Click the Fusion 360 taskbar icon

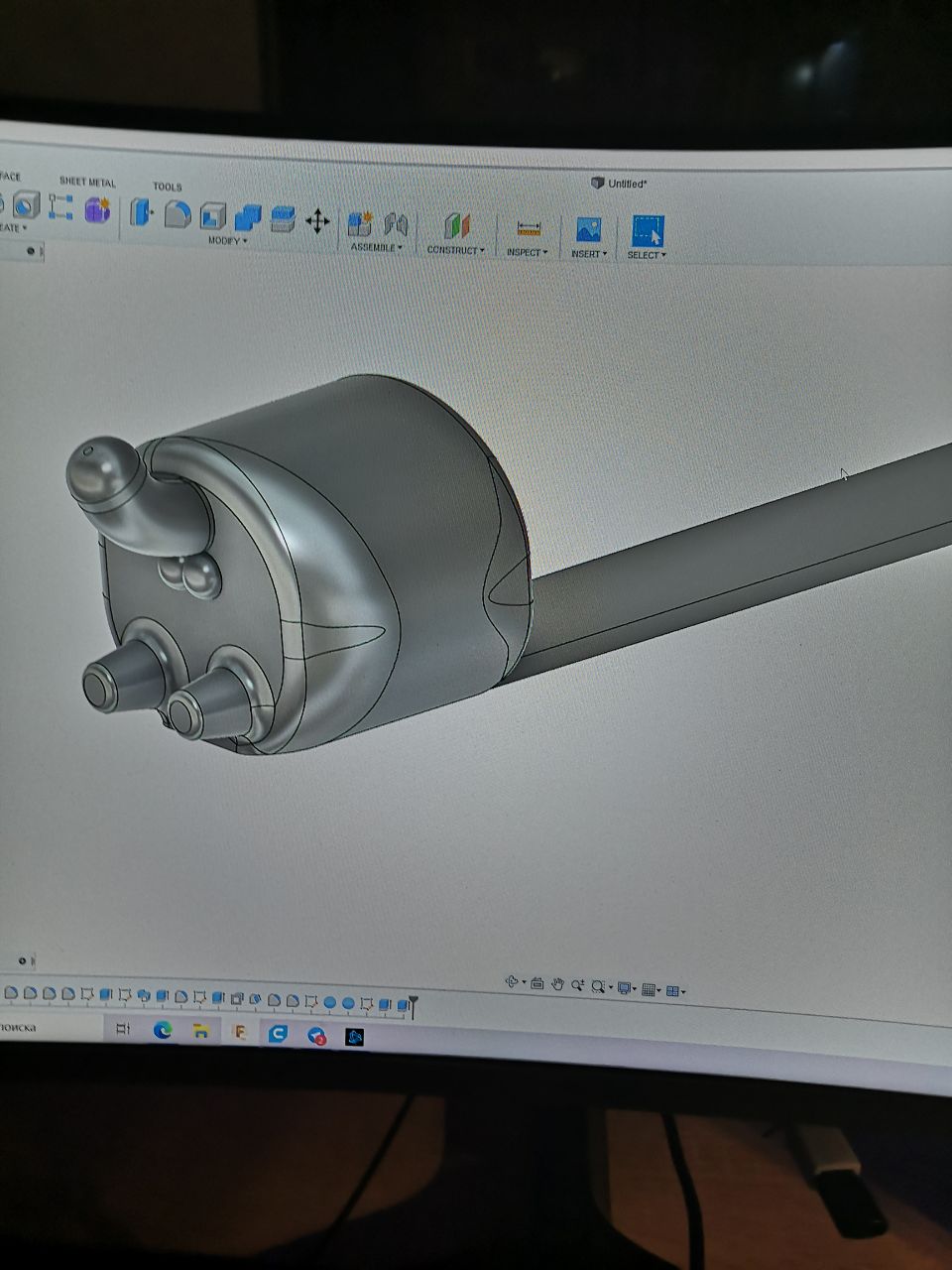tap(239, 1033)
